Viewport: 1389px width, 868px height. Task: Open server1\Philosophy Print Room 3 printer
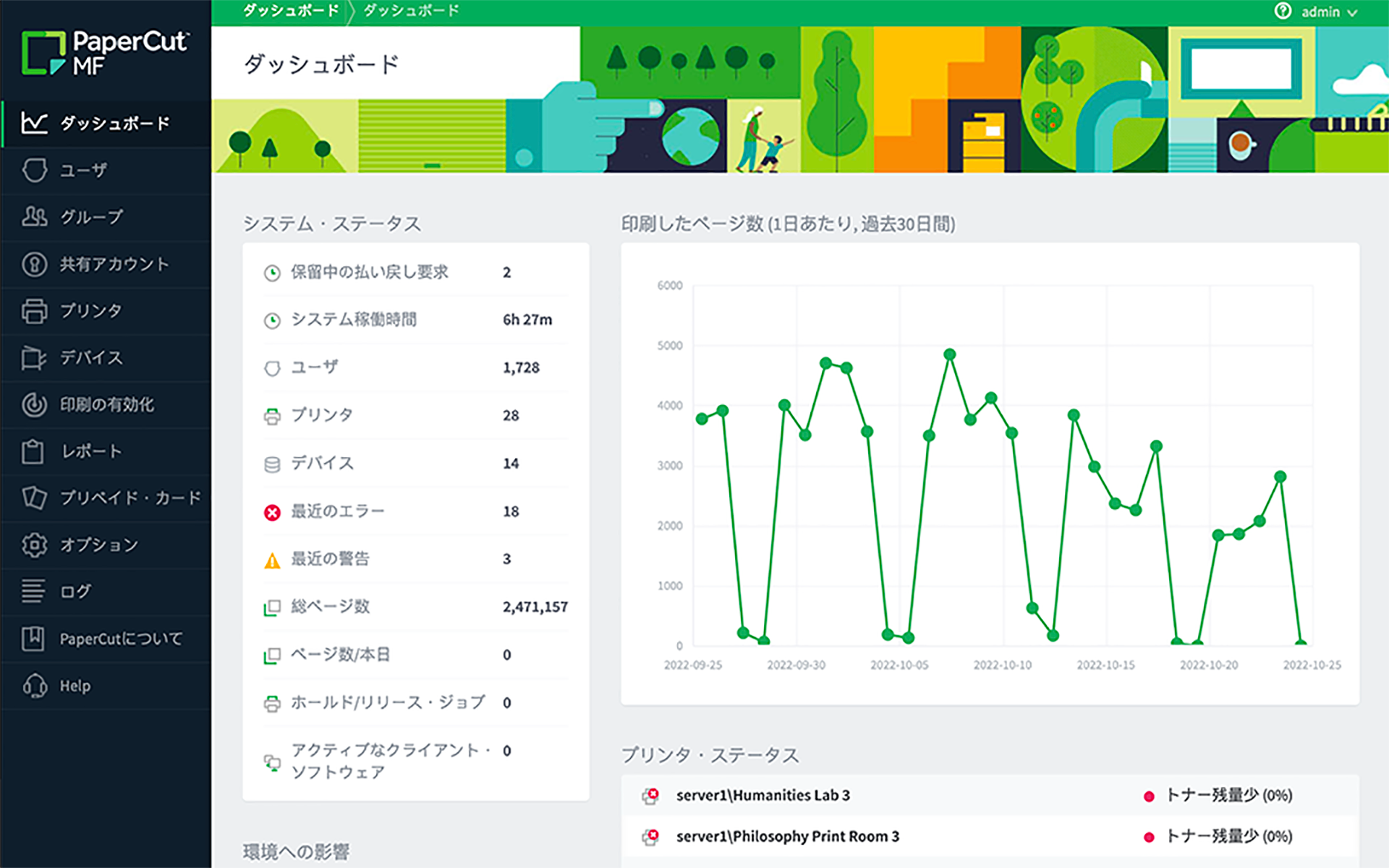point(787,837)
